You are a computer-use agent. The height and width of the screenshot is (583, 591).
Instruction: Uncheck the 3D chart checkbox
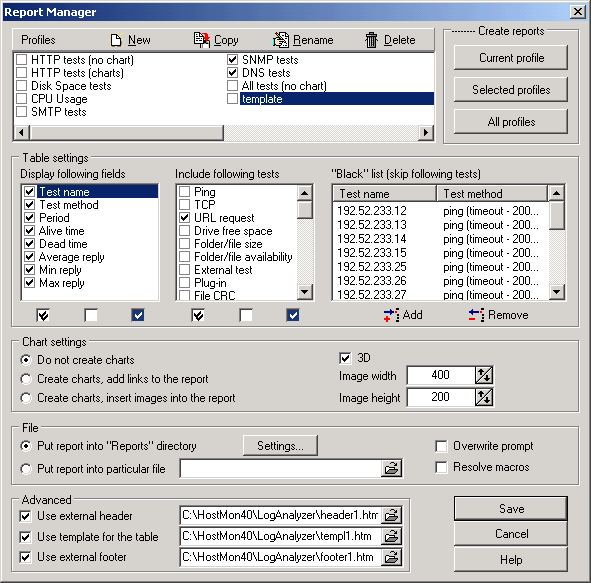point(345,358)
